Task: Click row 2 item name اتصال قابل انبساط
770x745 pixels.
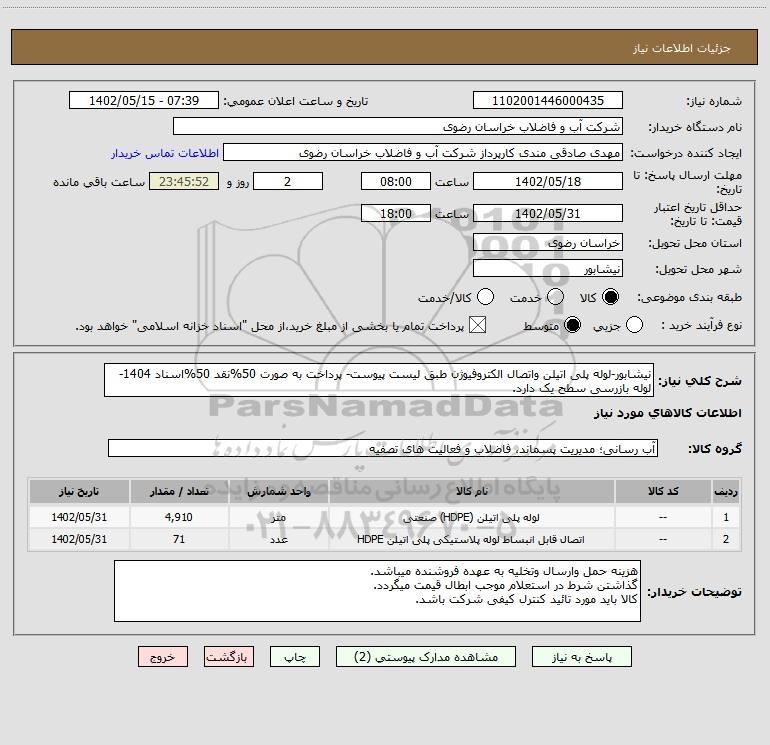Action: [470, 539]
